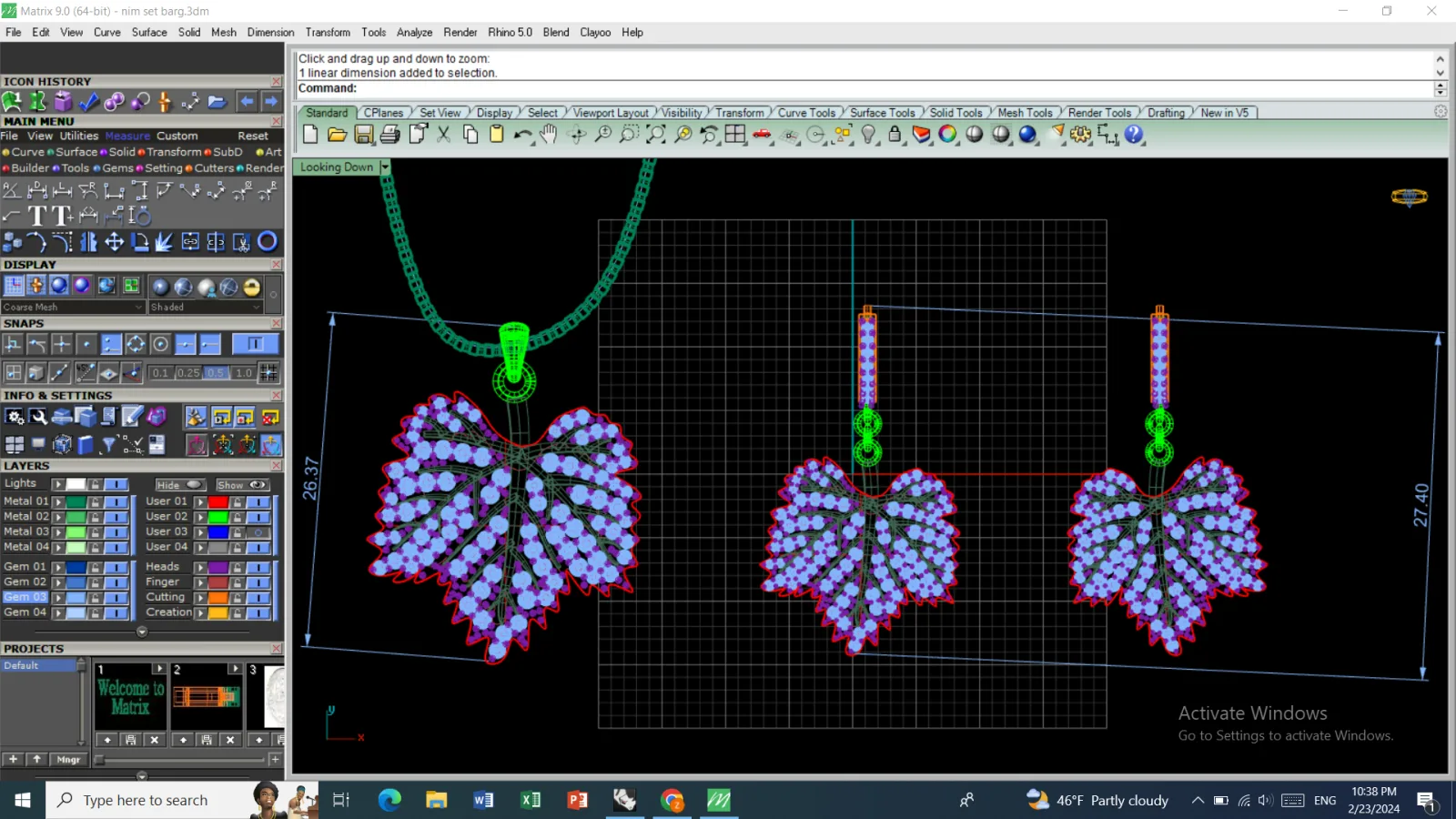The width and height of the screenshot is (1456, 819).
Task: Click Reset in the Main Menu
Action: pos(253,136)
